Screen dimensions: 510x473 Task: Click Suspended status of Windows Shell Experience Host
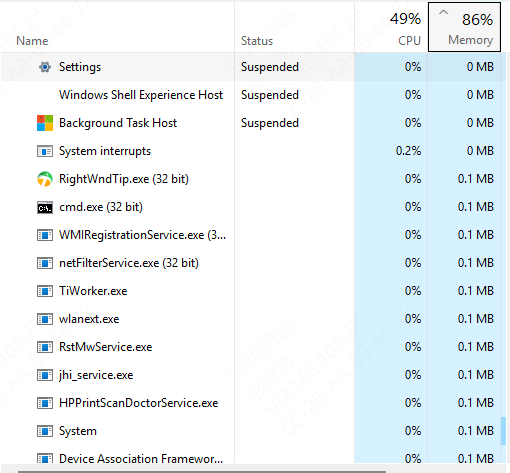click(x=270, y=95)
